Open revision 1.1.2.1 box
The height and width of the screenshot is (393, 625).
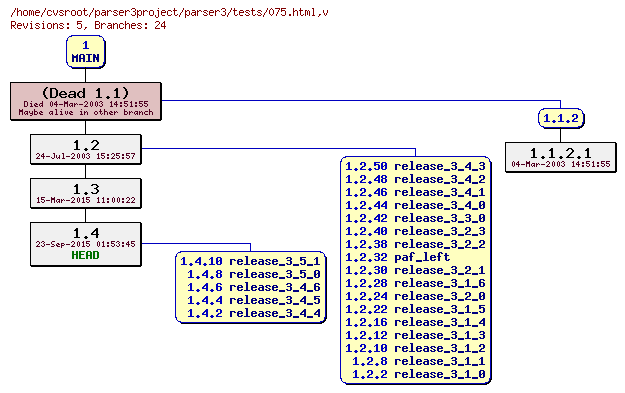coord(561,157)
